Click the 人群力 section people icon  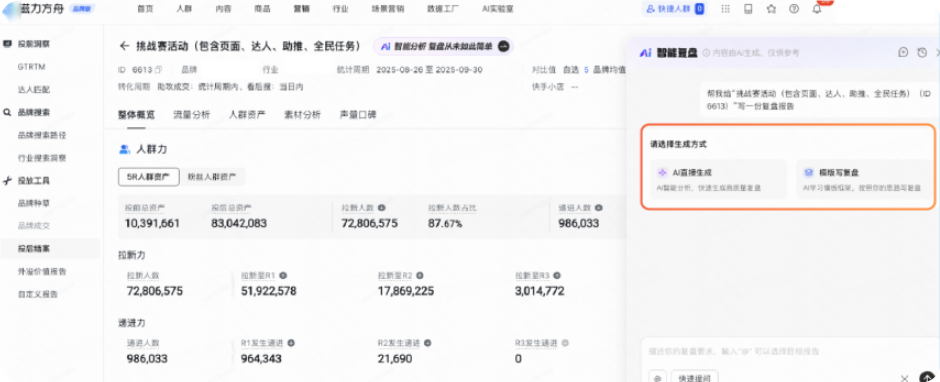pos(125,149)
